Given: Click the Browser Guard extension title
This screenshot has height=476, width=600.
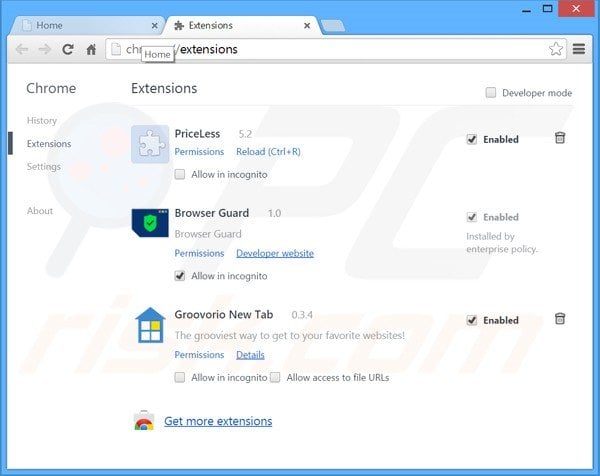Looking at the screenshot, I should 212,213.
